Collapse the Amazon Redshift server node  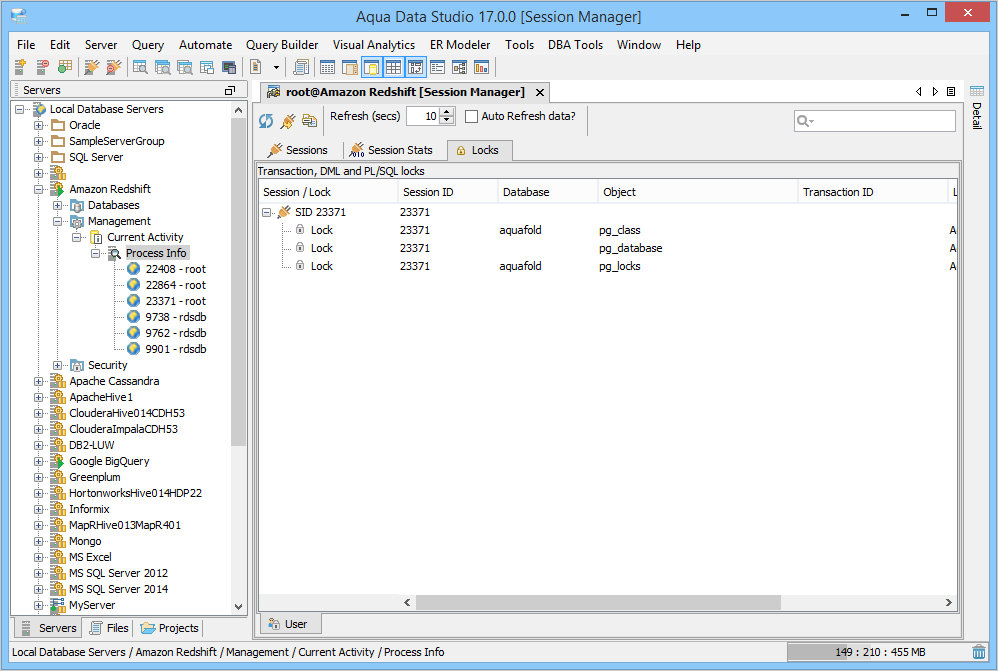[39, 189]
